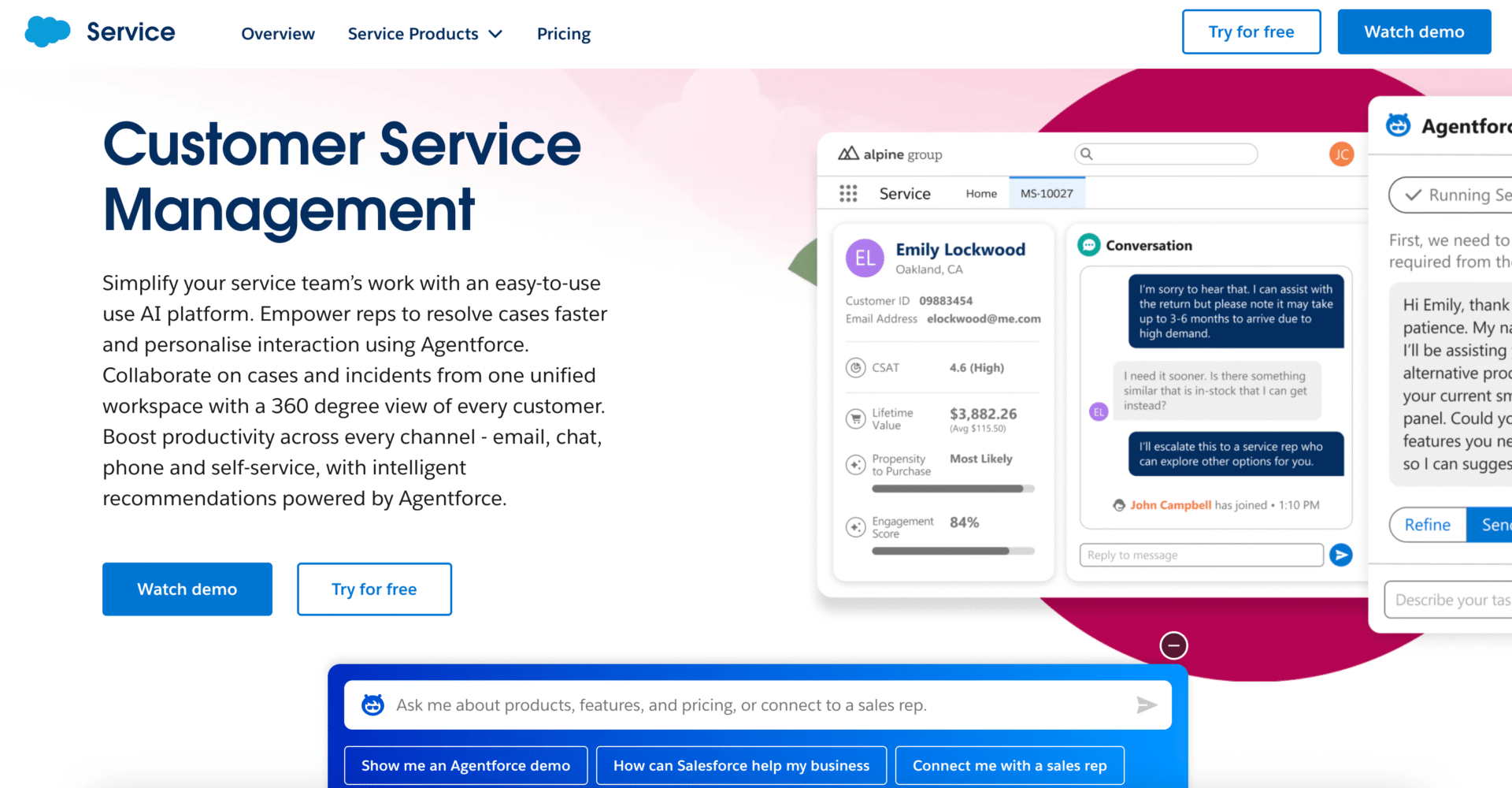Click the Try for free button
Viewport: 1512px width, 788px height.
point(1251,32)
